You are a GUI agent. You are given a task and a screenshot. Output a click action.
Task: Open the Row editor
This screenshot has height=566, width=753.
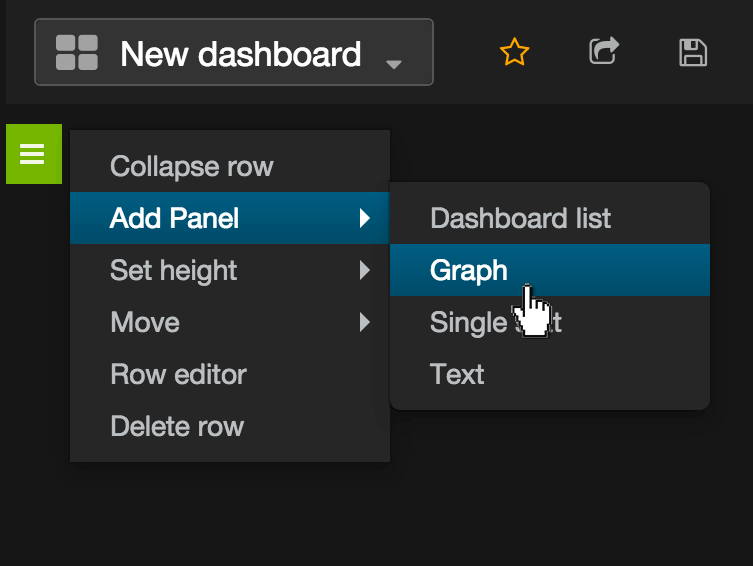coord(178,374)
